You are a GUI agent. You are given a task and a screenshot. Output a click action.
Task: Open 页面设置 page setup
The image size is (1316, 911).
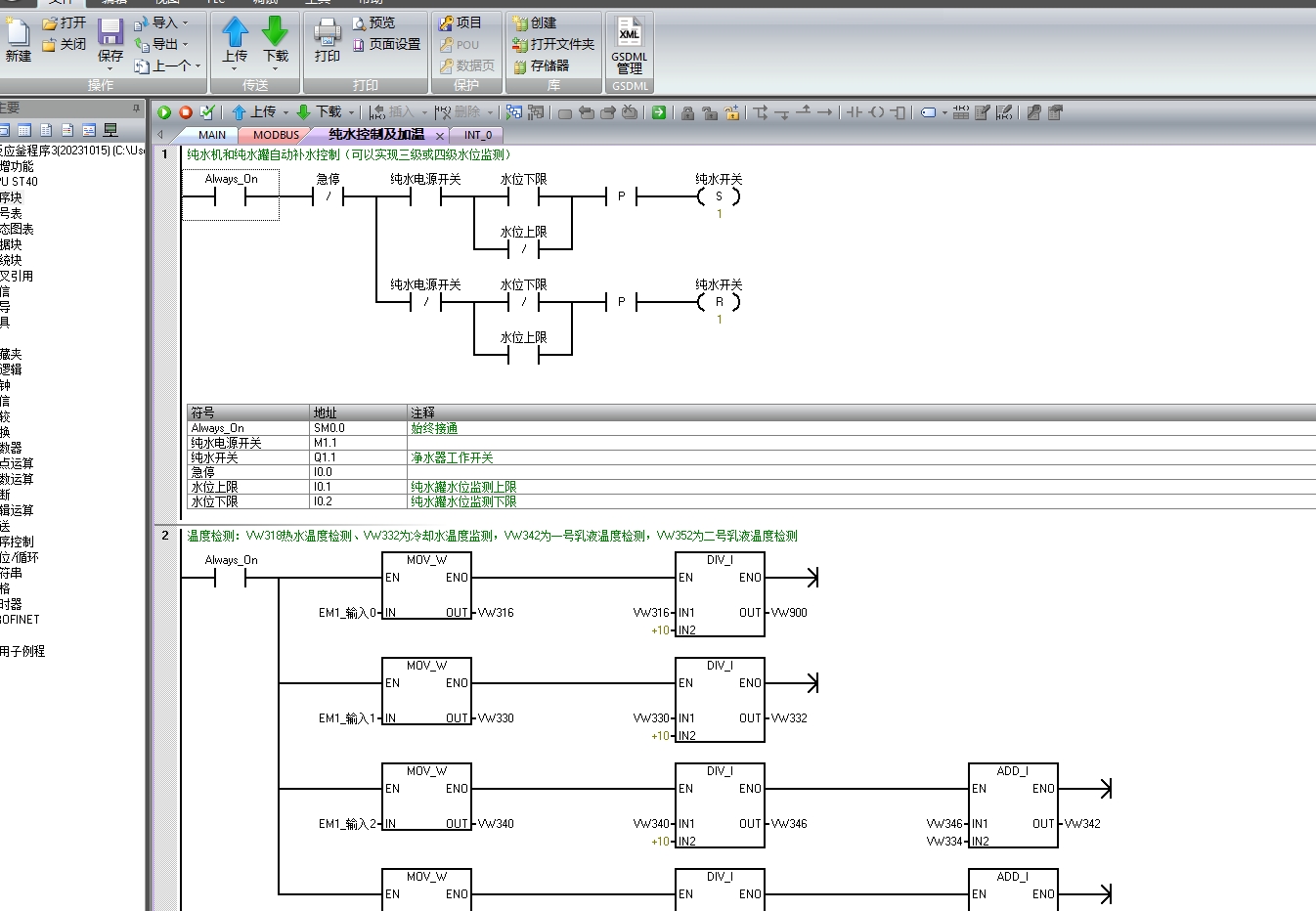click(x=386, y=44)
